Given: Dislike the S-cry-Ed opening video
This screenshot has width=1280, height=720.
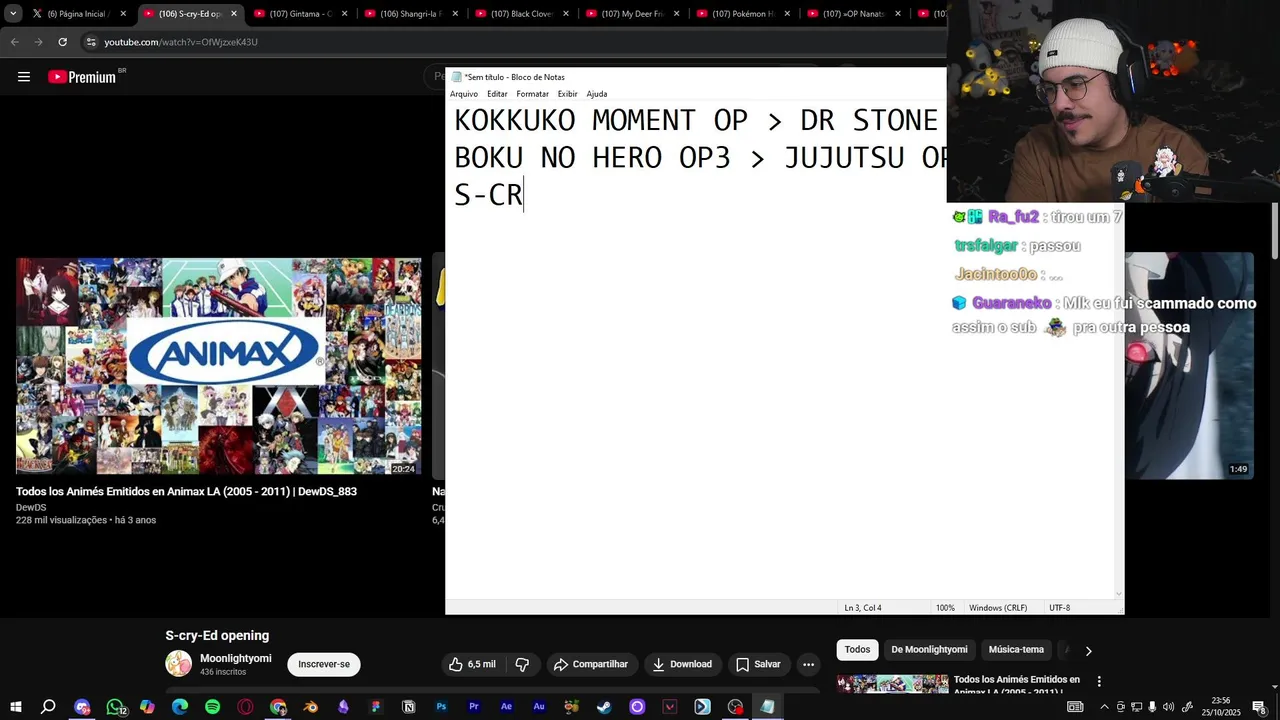Looking at the screenshot, I should tap(522, 664).
